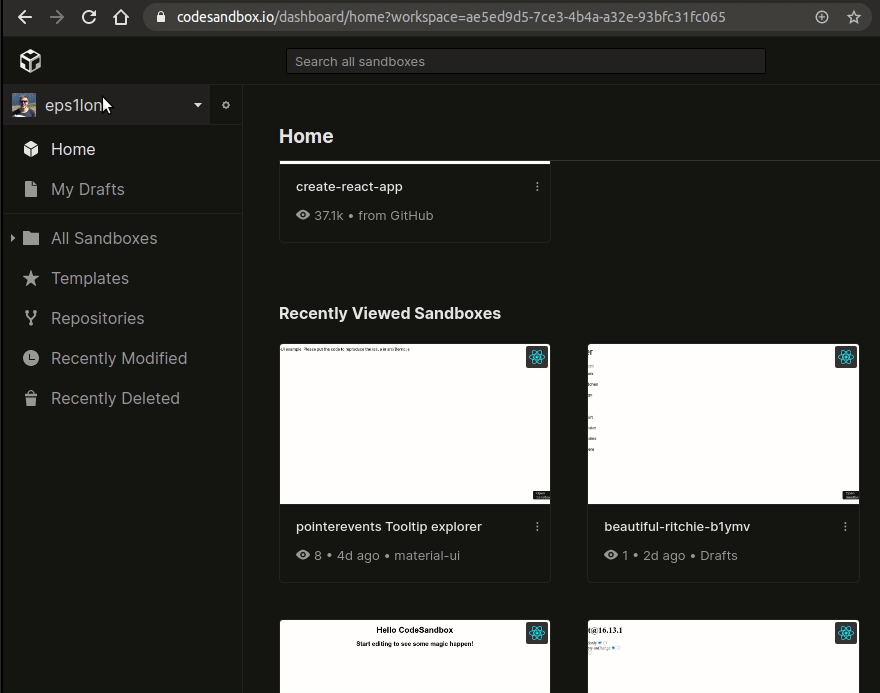
Task: Click the CodeSandbox cube logo
Action: pos(30,61)
